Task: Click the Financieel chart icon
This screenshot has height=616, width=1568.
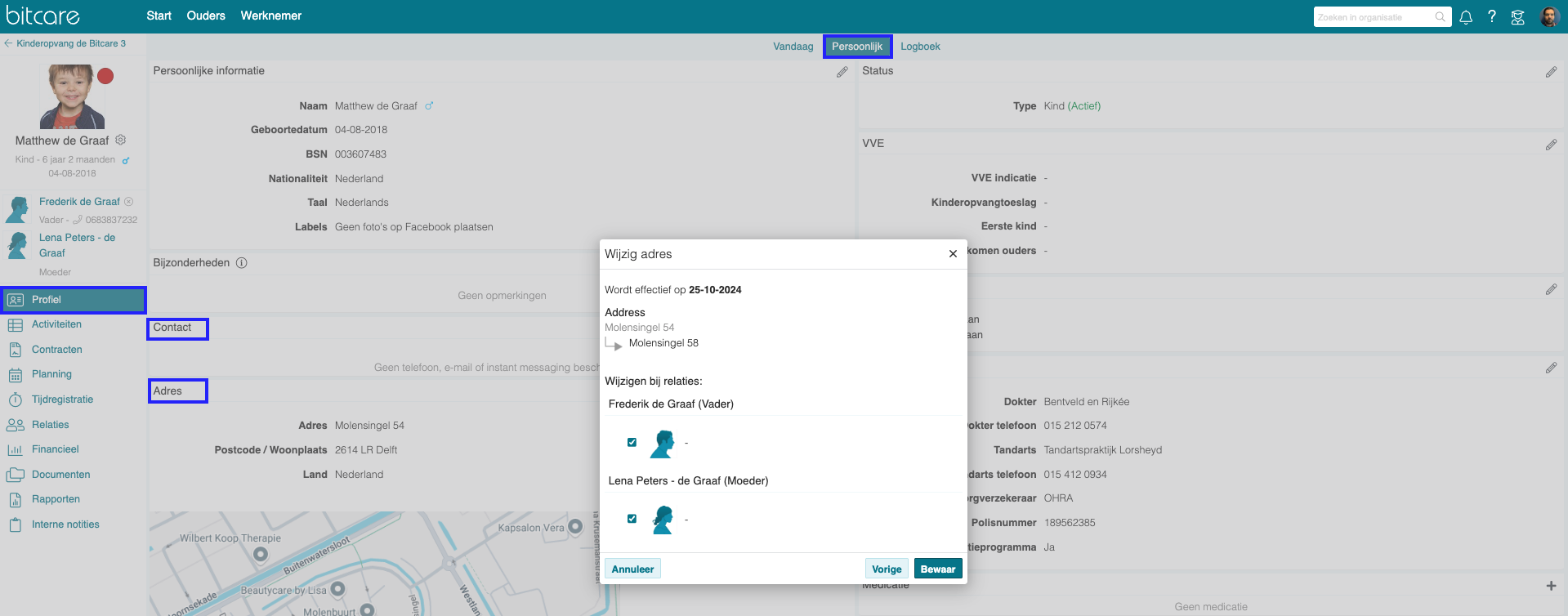Action: tap(15, 449)
